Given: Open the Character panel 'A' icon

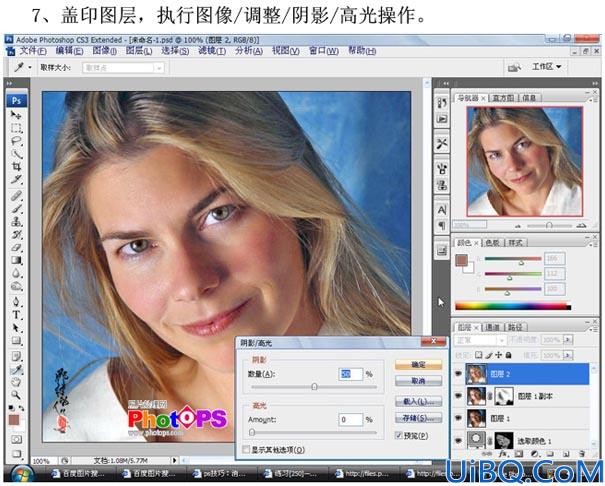Looking at the screenshot, I should [x=442, y=210].
